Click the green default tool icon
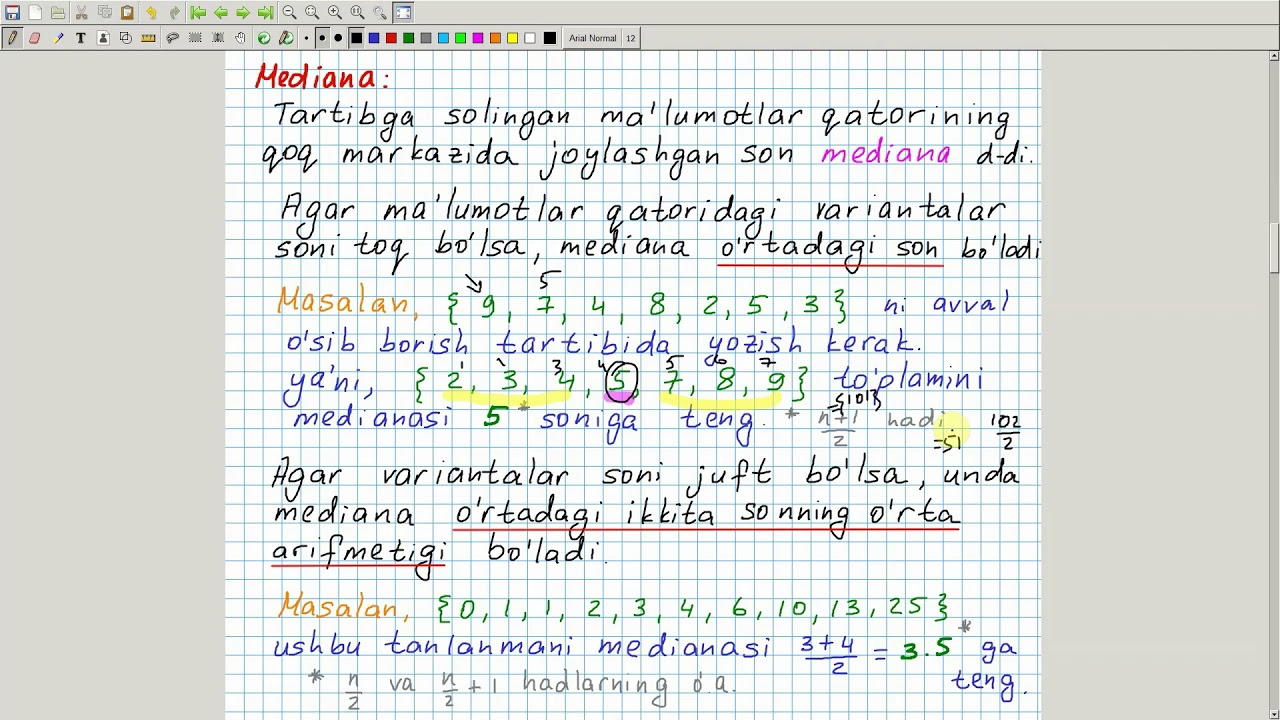 (x=264, y=38)
